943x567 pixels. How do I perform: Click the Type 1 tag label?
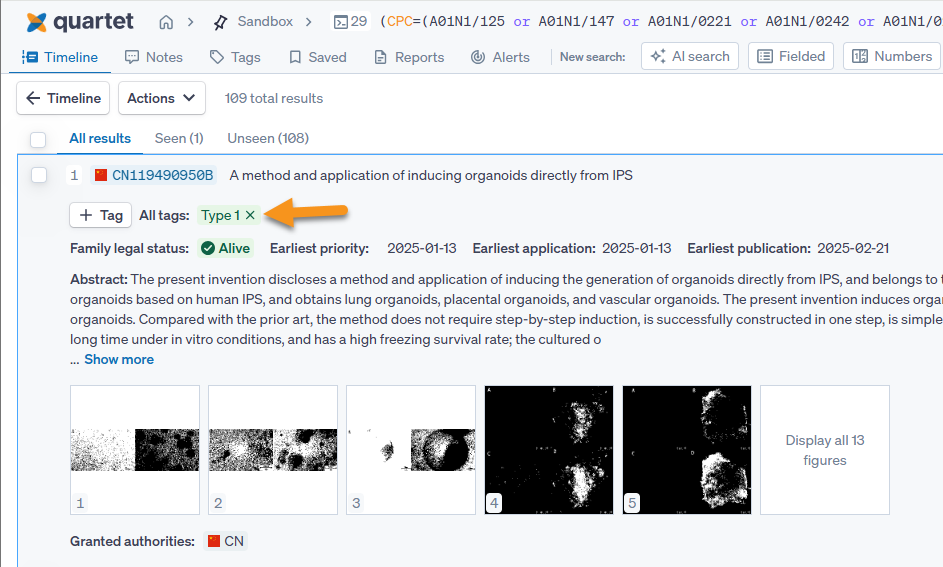tap(221, 215)
